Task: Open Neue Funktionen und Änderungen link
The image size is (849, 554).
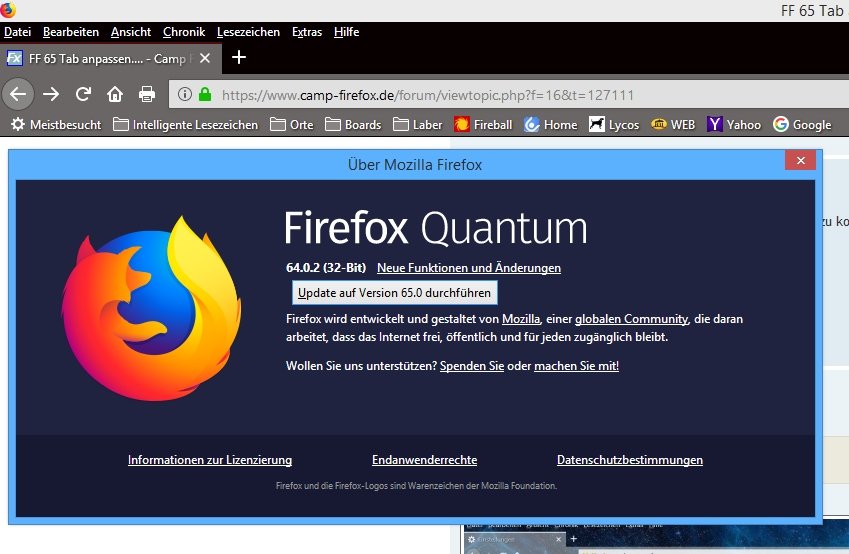Action: [469, 268]
